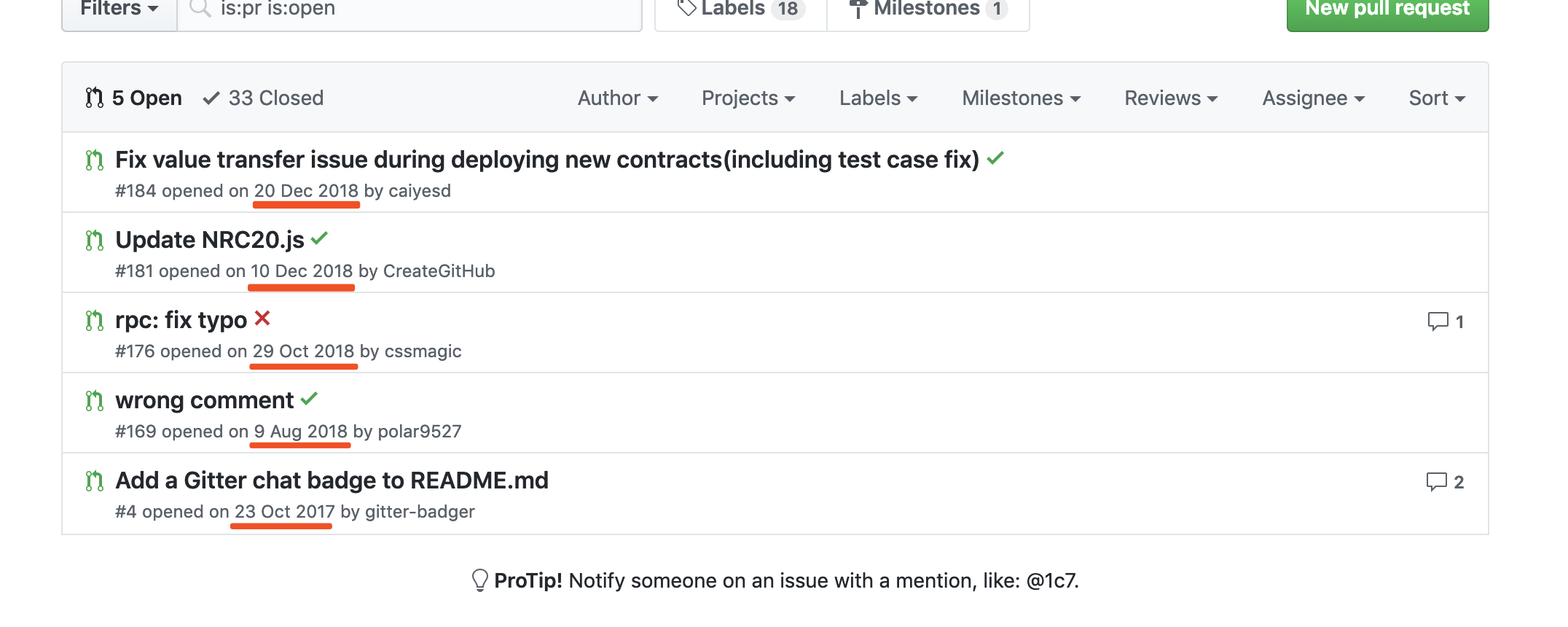This screenshot has height=627, width=1568.
Task: Open the wrong comment pull request
Action: (x=204, y=400)
